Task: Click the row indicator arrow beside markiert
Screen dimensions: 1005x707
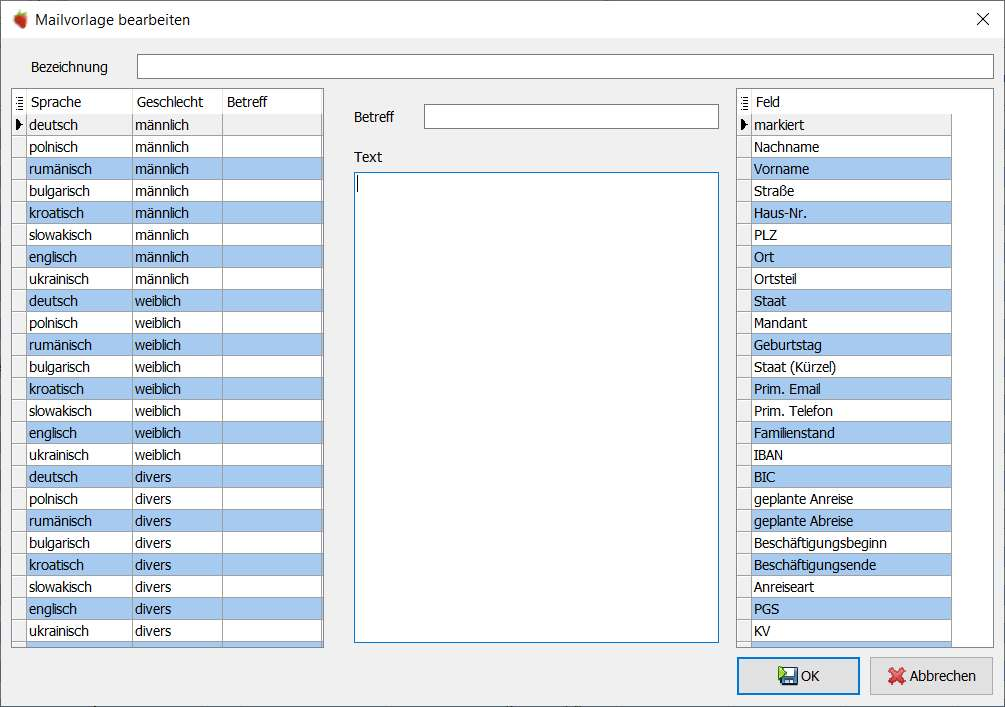Action: tap(744, 125)
